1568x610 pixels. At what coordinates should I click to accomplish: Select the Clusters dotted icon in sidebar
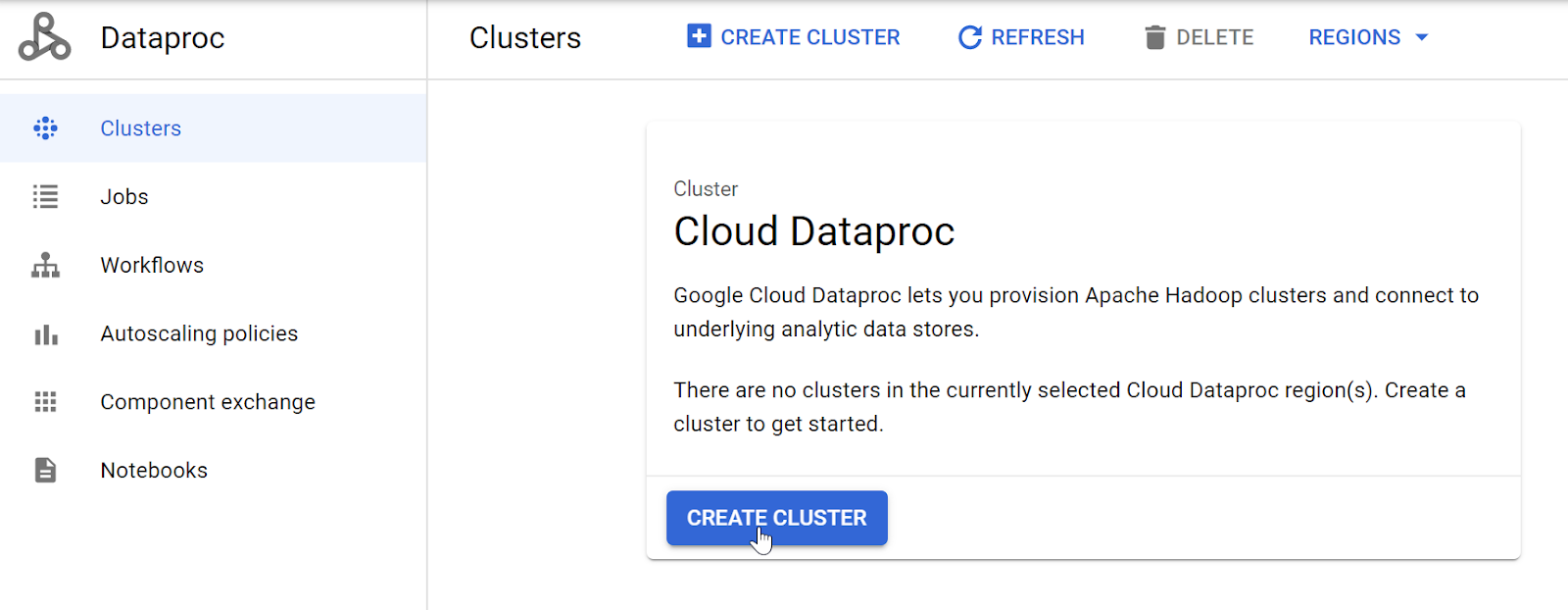45,128
